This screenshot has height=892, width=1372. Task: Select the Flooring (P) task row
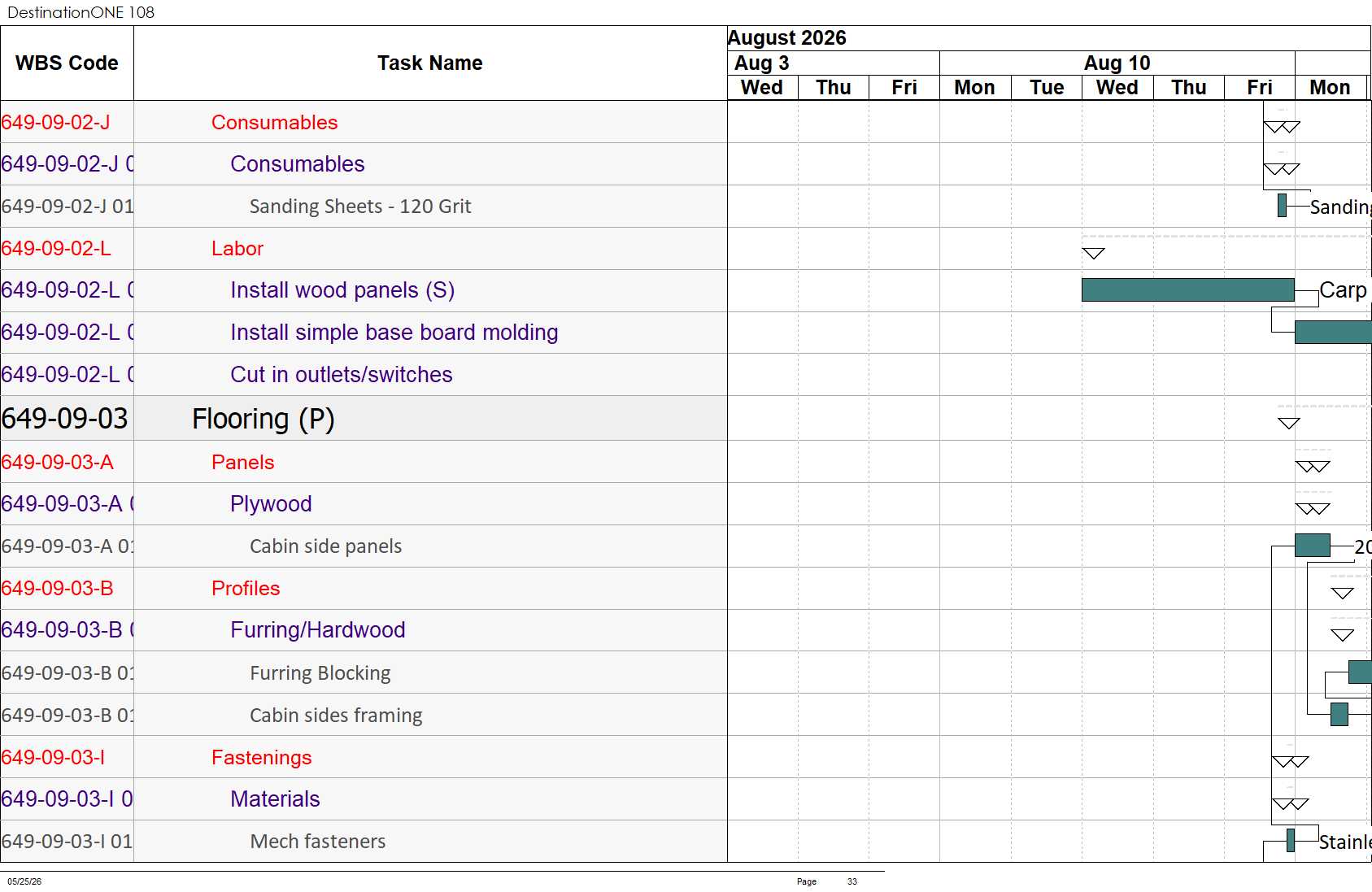364,419
